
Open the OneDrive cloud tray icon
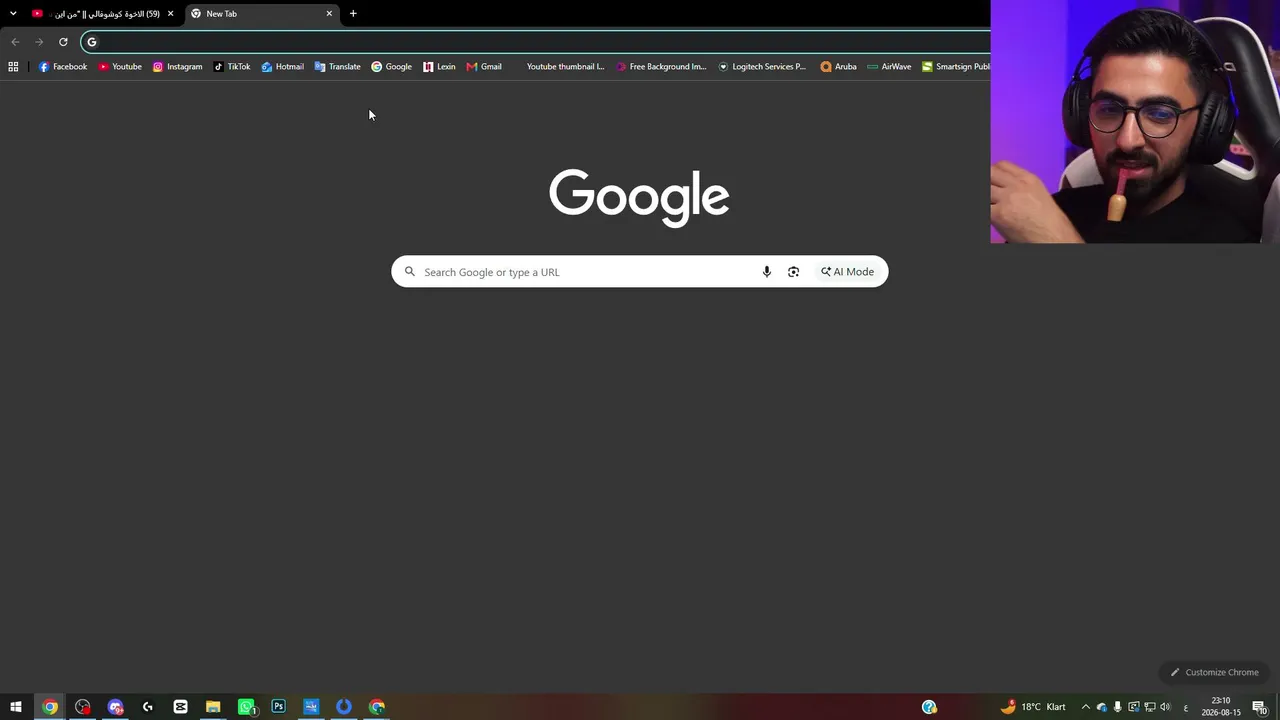tap(1102, 707)
